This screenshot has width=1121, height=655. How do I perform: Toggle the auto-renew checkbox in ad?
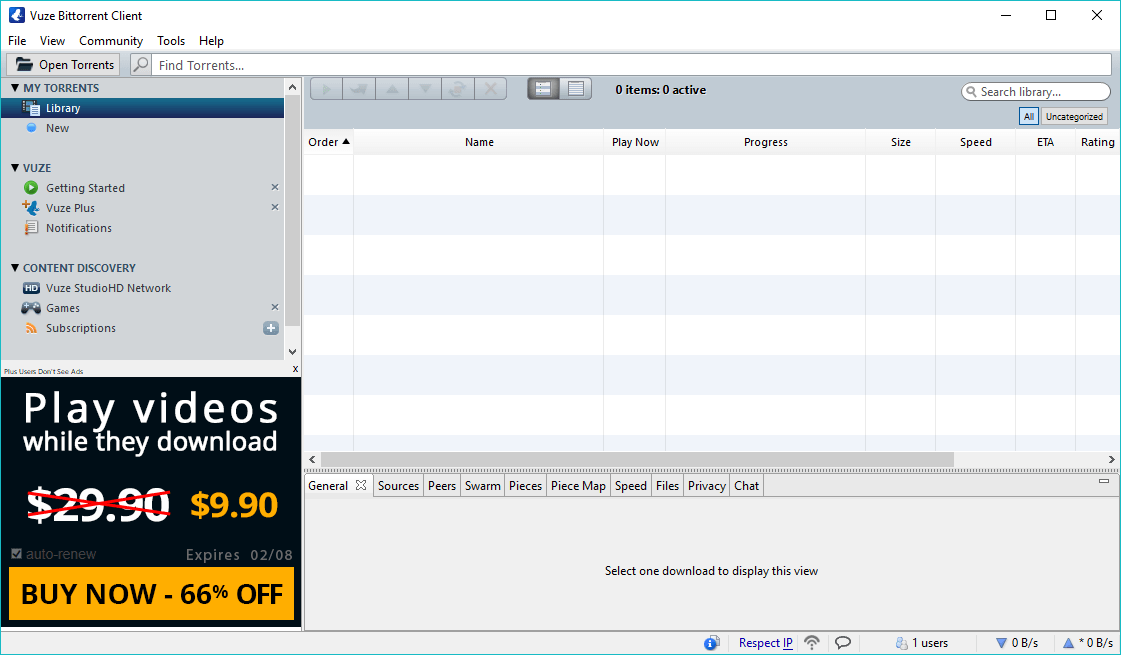(x=17, y=554)
